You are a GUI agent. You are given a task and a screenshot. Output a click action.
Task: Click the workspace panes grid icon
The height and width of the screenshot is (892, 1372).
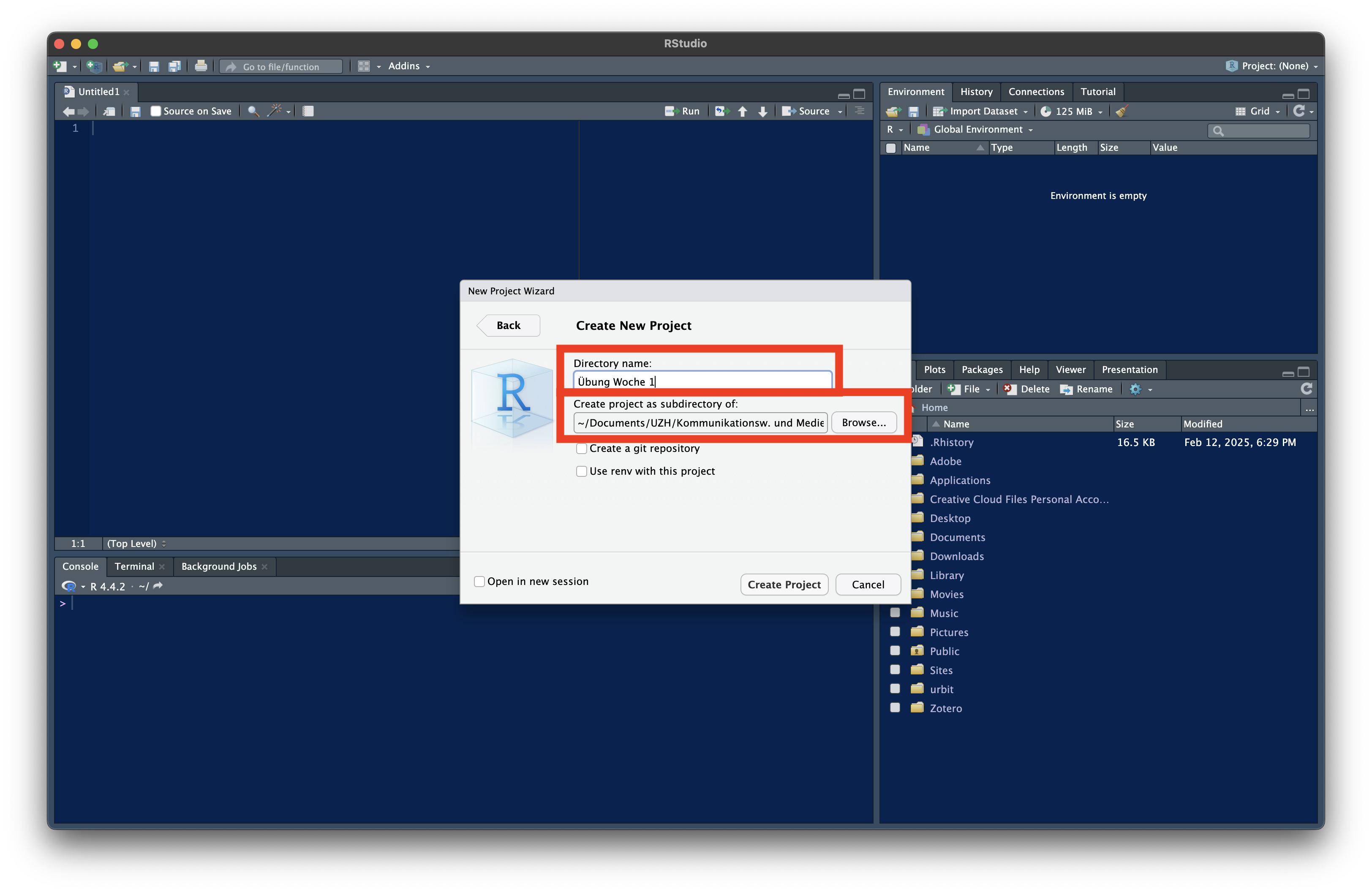click(364, 66)
